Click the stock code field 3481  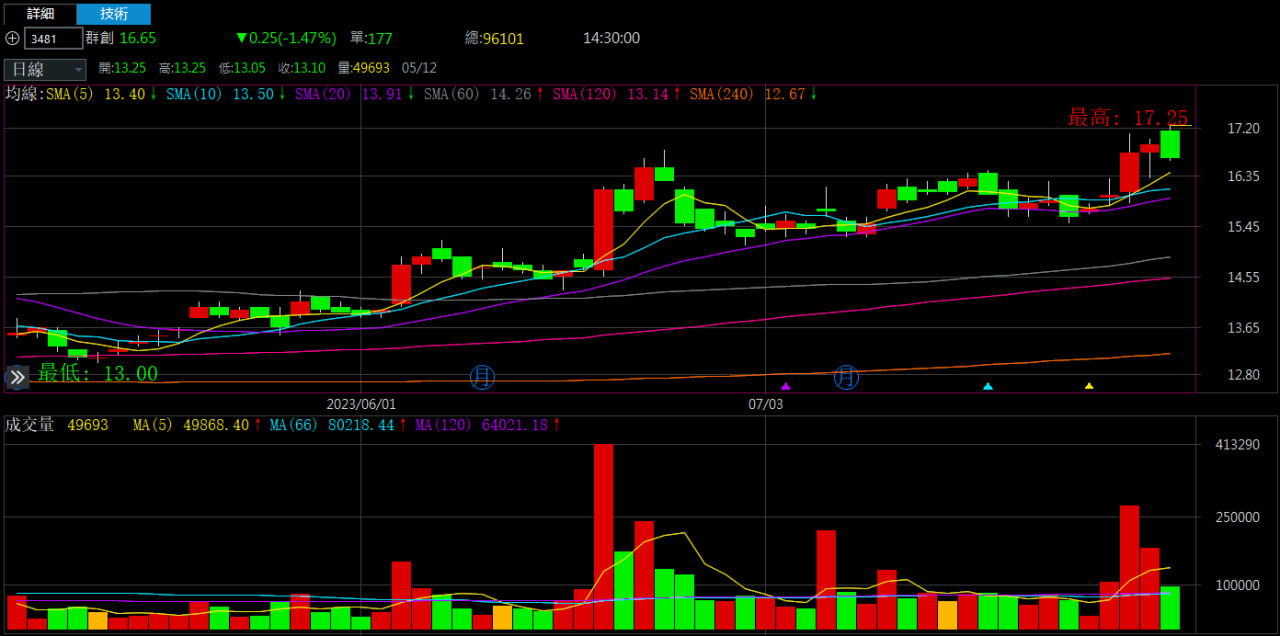[x=54, y=39]
